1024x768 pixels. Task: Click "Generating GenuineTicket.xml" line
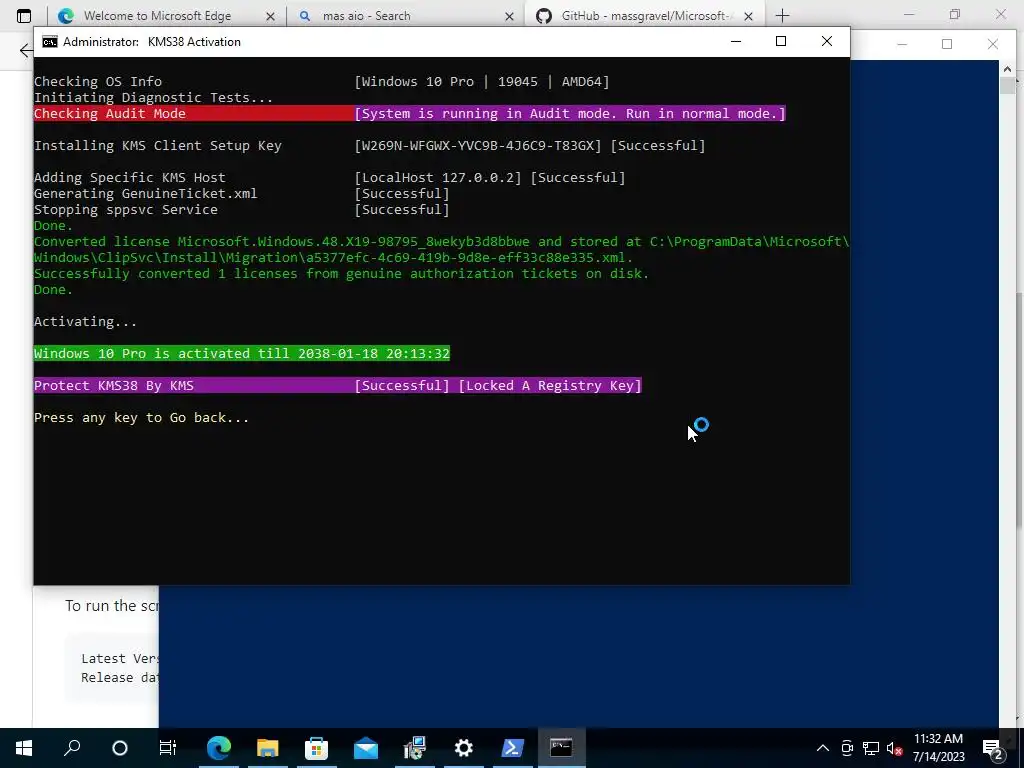pyautogui.click(x=242, y=194)
